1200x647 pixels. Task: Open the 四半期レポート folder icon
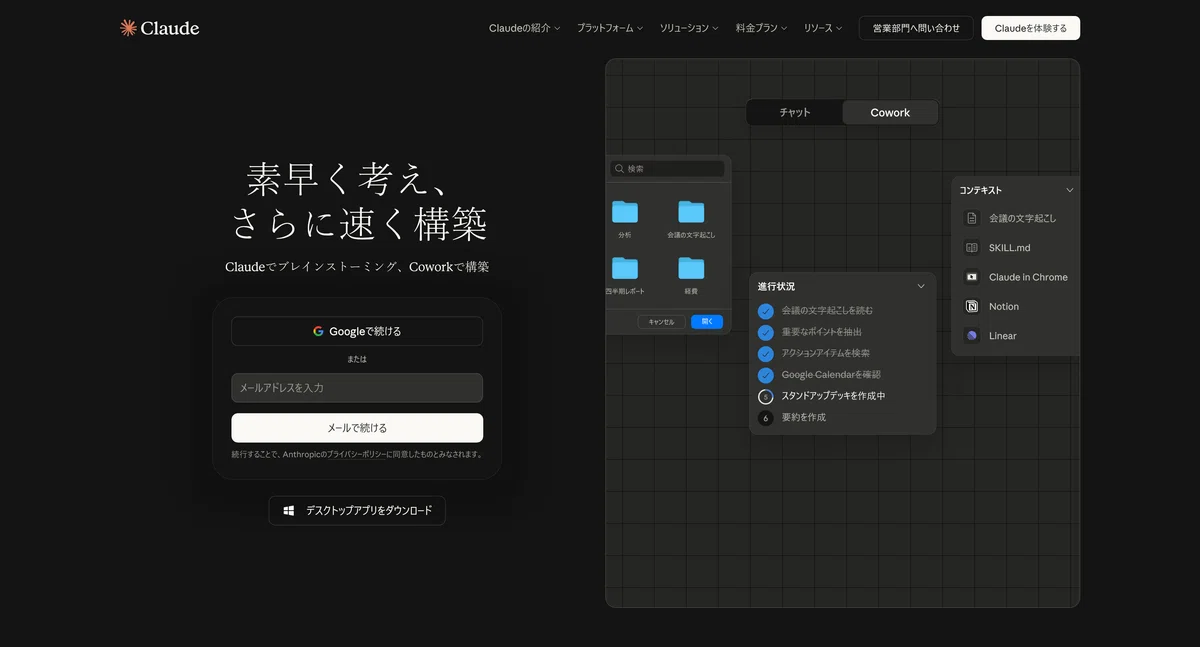coord(625,267)
